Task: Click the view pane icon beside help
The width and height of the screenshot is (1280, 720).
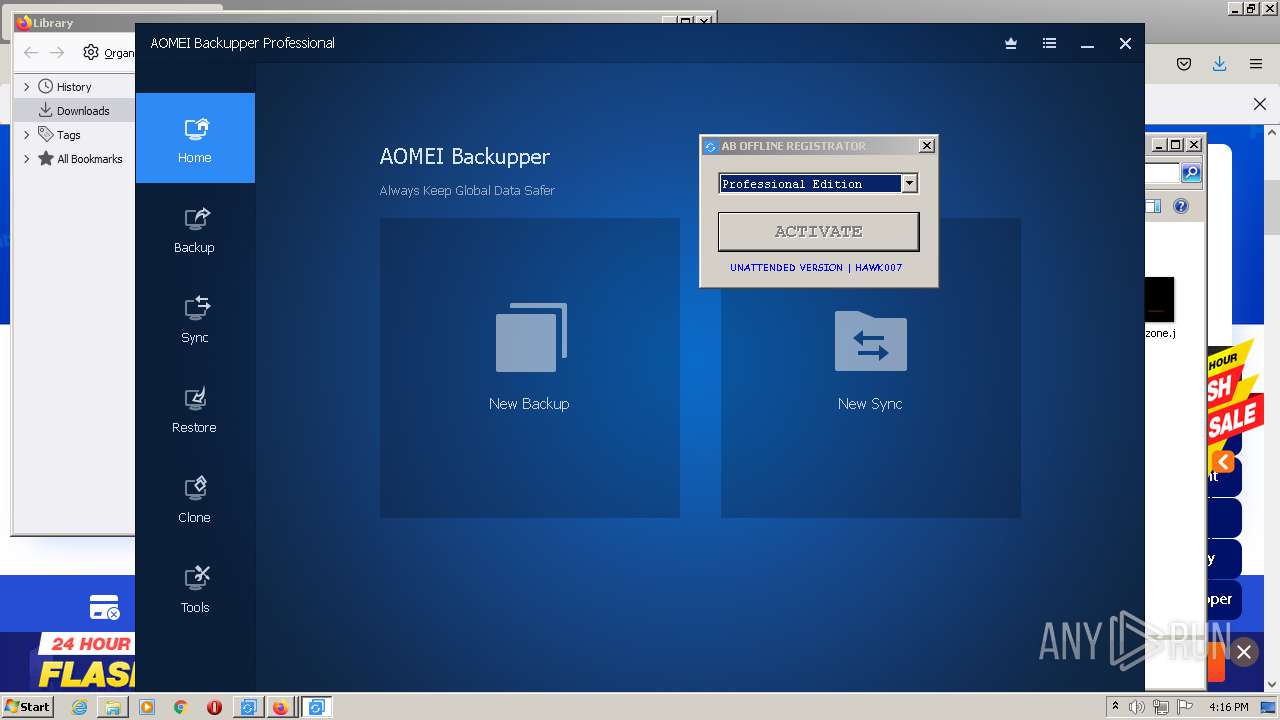Action: (1153, 206)
